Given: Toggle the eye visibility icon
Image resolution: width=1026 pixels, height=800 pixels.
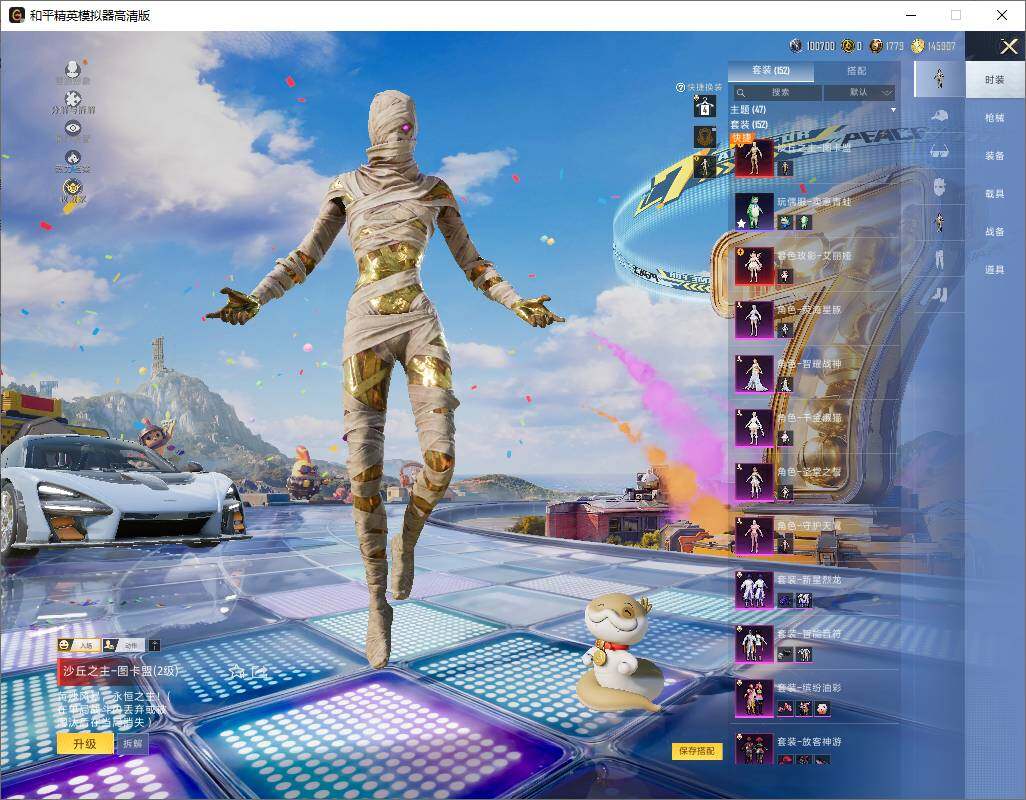Looking at the screenshot, I should tap(72, 128).
